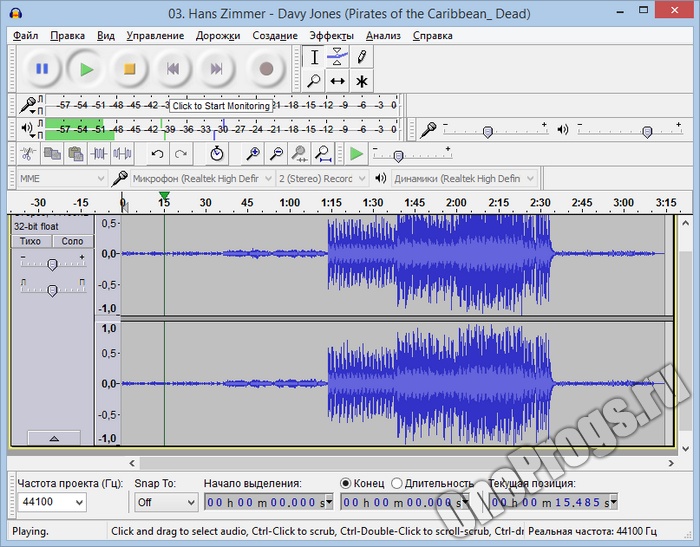Adjust the playback volume slider
The height and width of the screenshot is (547, 700).
click(647, 132)
